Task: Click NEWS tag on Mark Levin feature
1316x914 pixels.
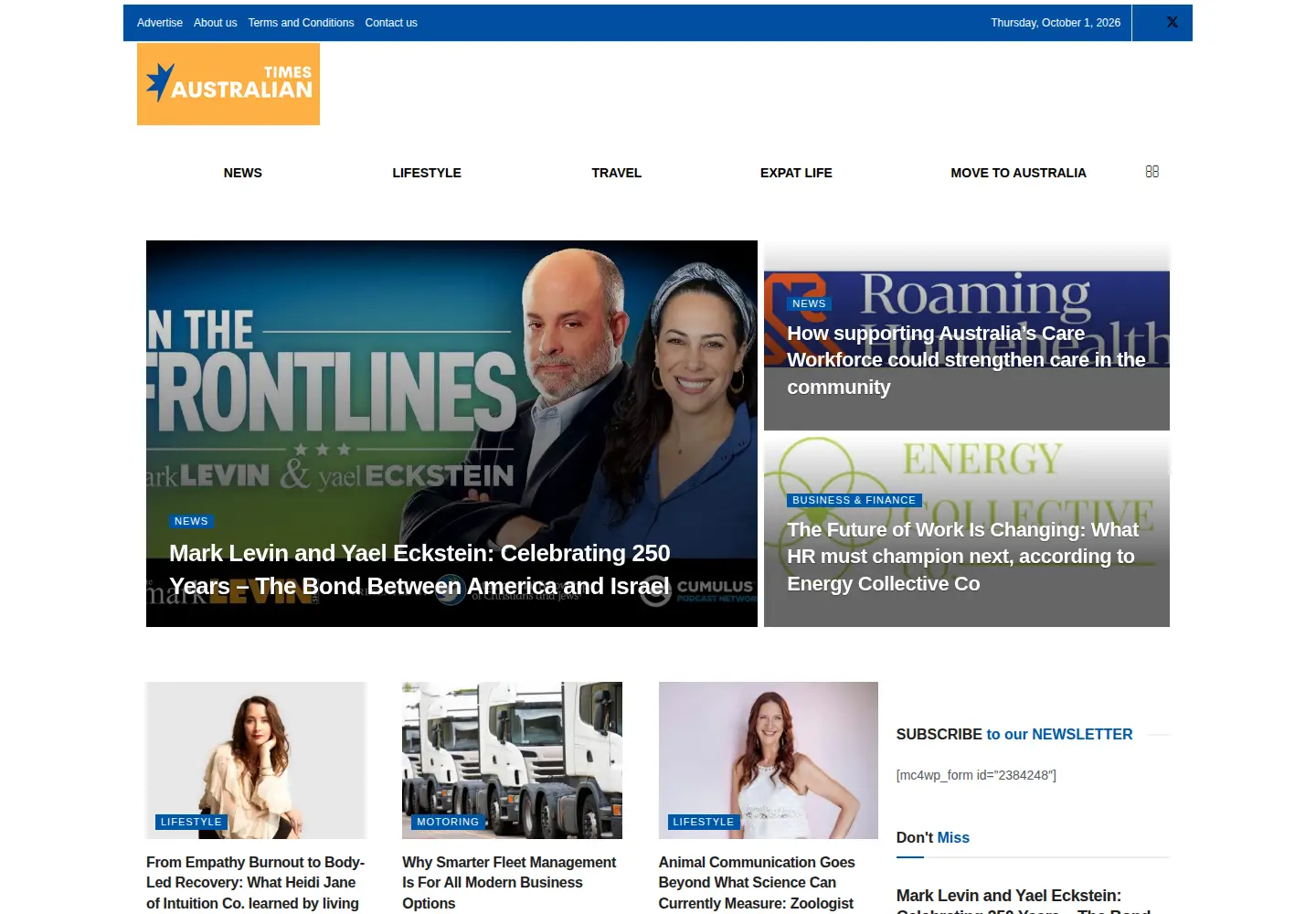Action: click(191, 521)
